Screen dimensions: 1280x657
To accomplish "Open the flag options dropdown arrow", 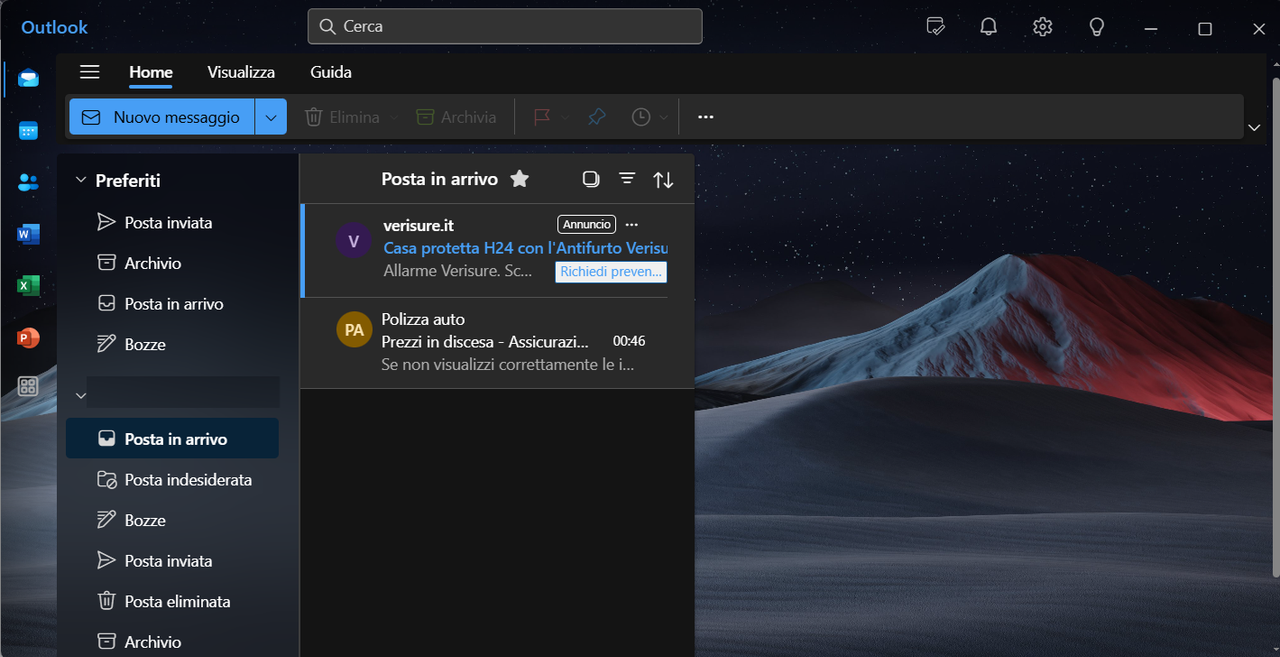I will [564, 118].
